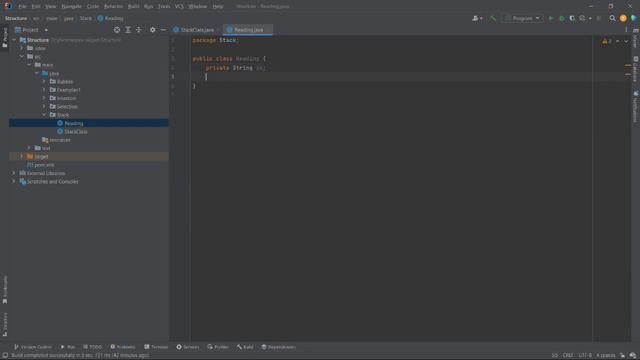Click Expand All in Project panel
This screenshot has height=360, width=640.
point(128,30)
